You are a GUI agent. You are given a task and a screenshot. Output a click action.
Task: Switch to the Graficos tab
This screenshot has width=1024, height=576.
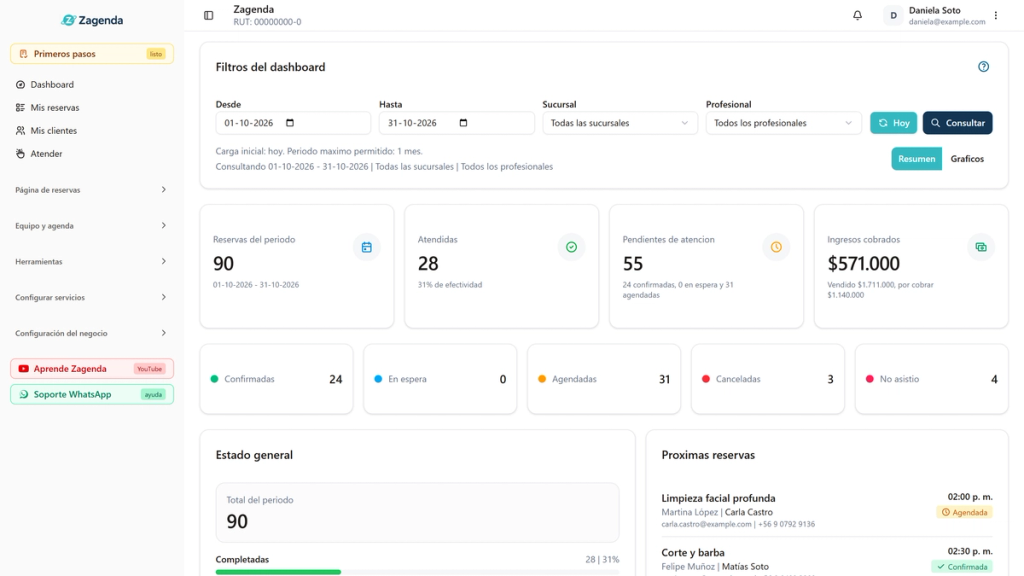[x=967, y=159]
